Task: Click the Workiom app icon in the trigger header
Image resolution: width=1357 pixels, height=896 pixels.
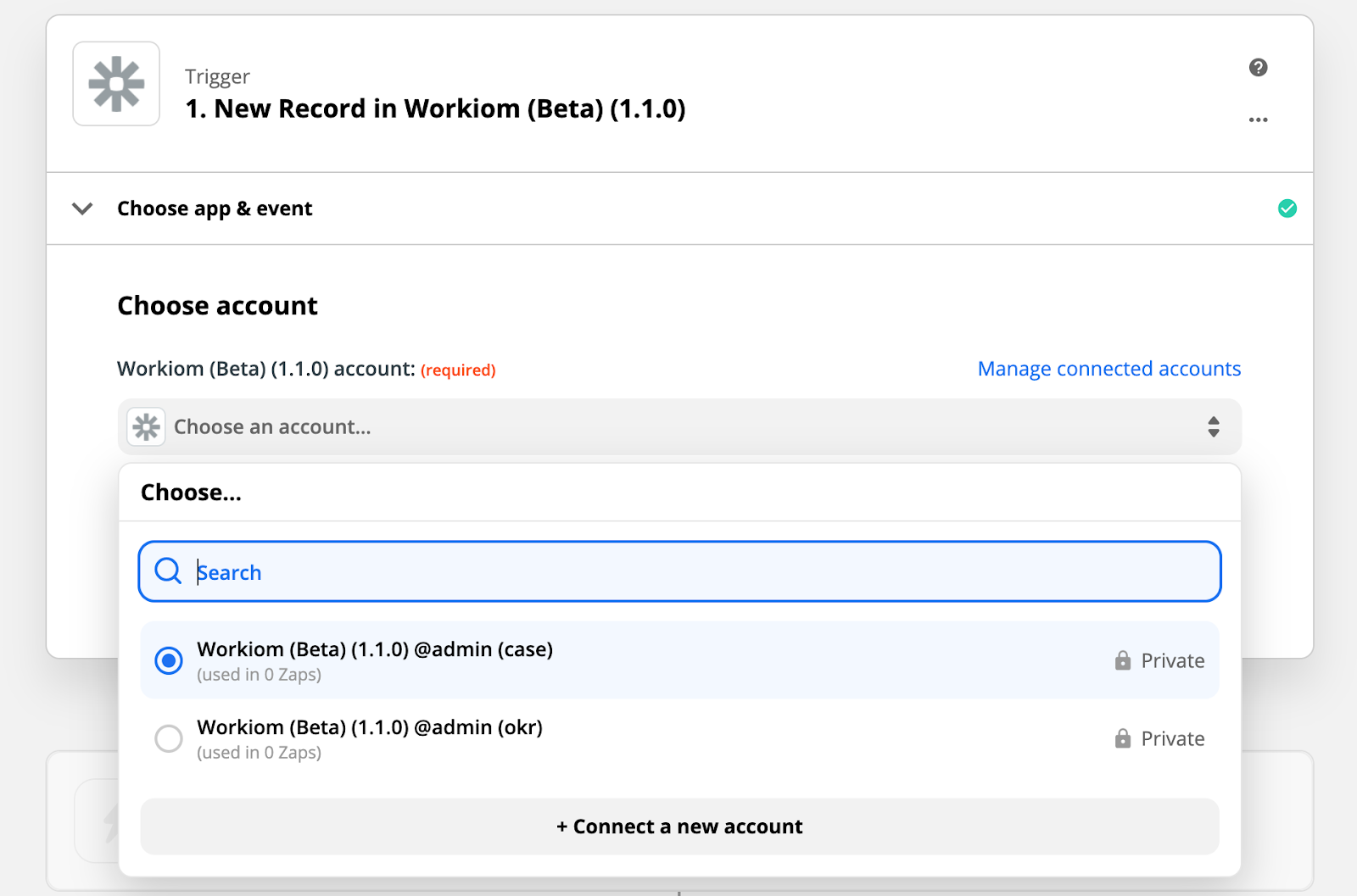Action: (x=115, y=83)
